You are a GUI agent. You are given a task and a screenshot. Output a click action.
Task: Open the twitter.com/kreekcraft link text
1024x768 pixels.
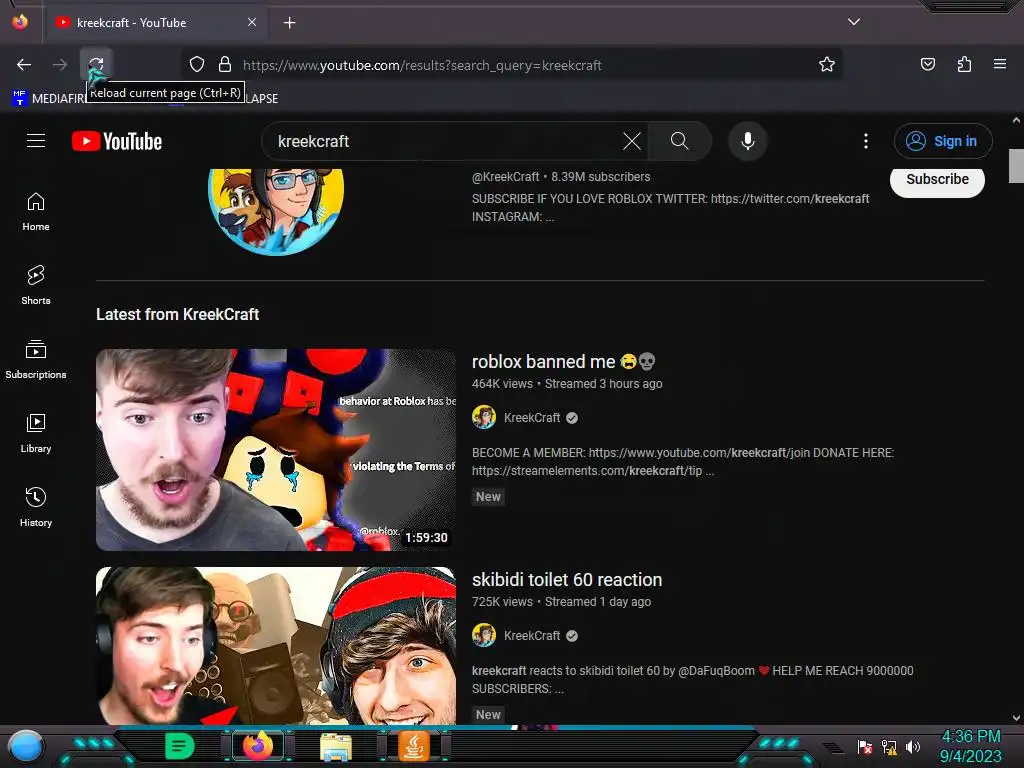point(790,199)
